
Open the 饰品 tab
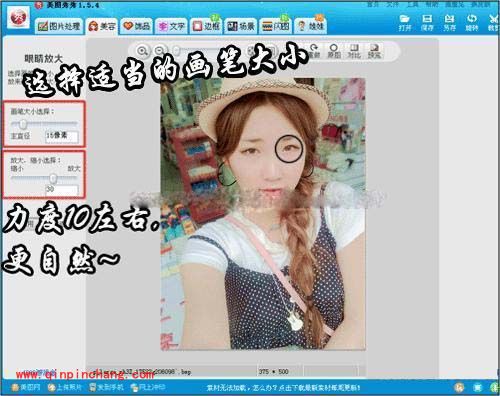136,26
